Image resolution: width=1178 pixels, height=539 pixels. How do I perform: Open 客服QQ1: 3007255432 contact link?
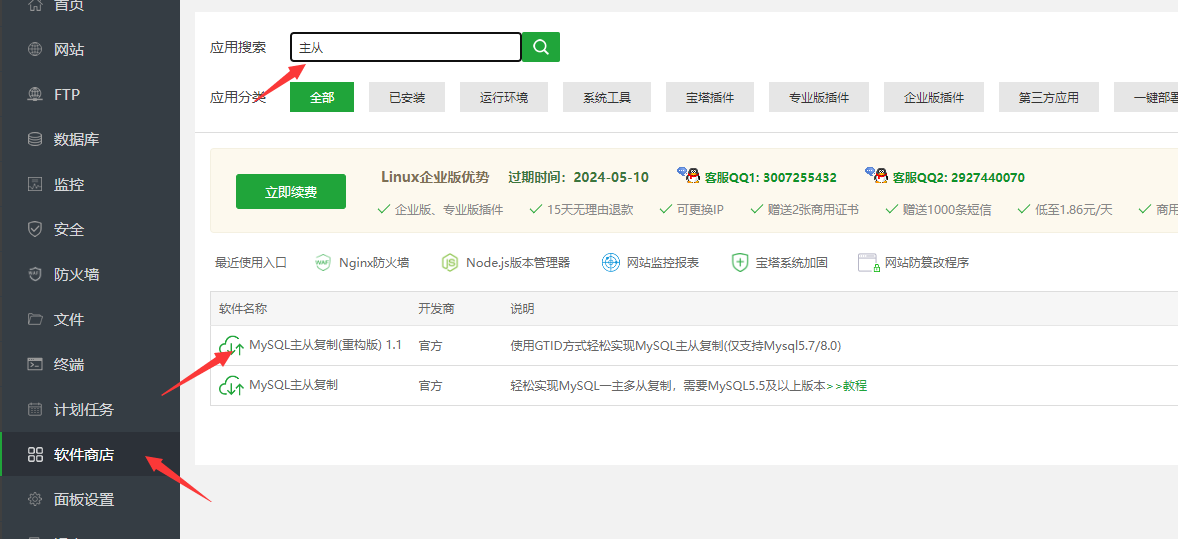click(770, 177)
